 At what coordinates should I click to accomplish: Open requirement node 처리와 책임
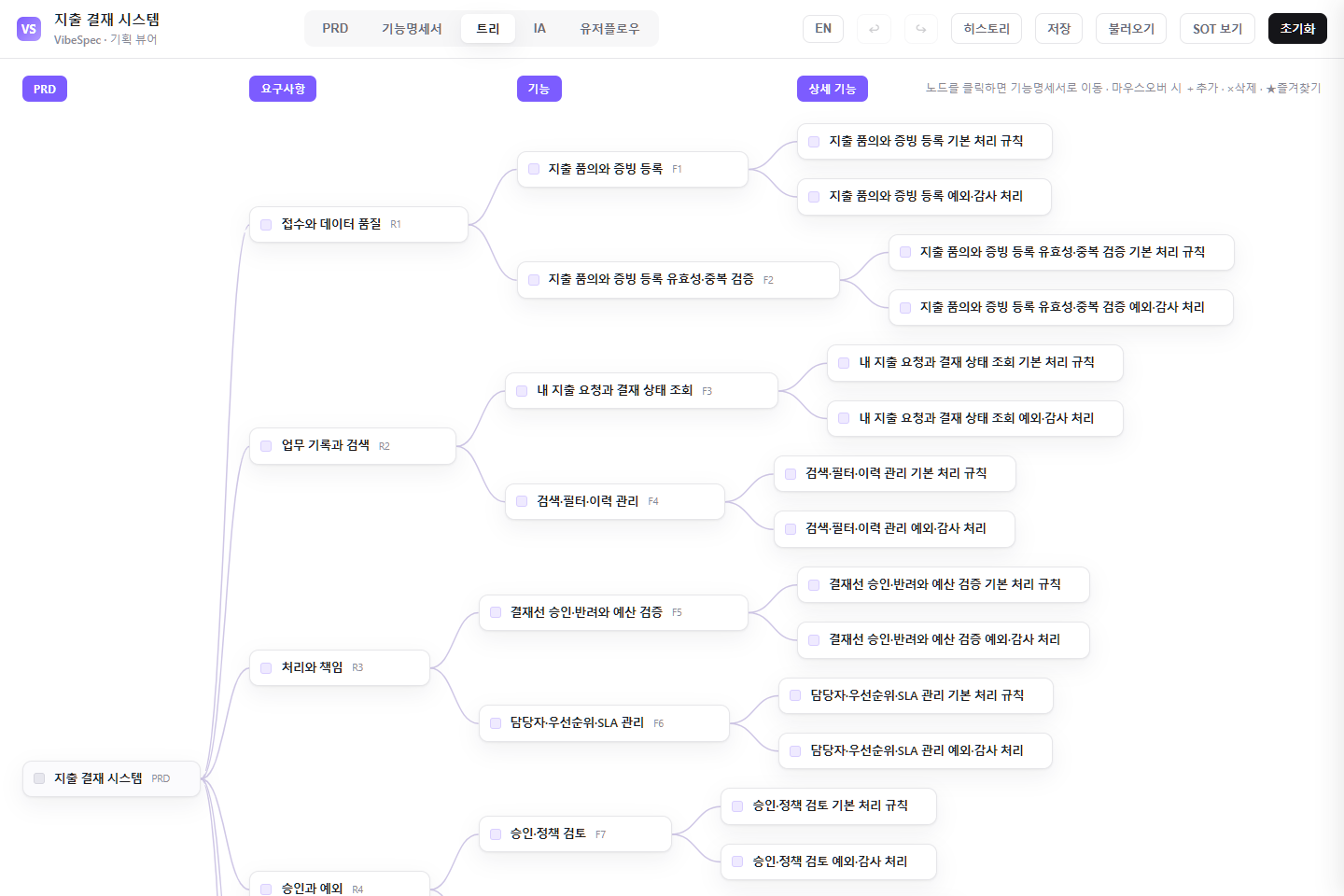pos(340,667)
